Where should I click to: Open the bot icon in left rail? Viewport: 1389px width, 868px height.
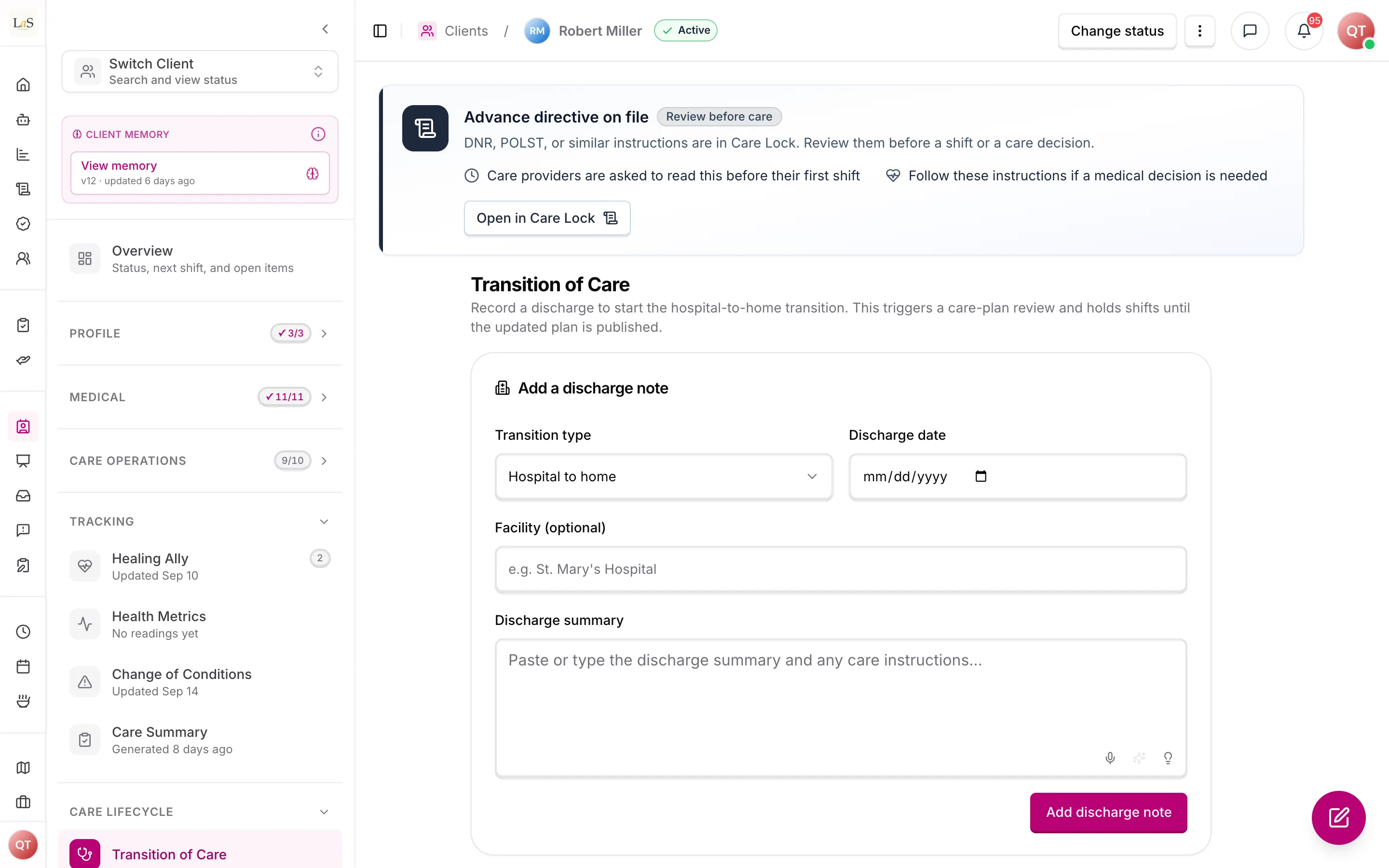click(23, 120)
